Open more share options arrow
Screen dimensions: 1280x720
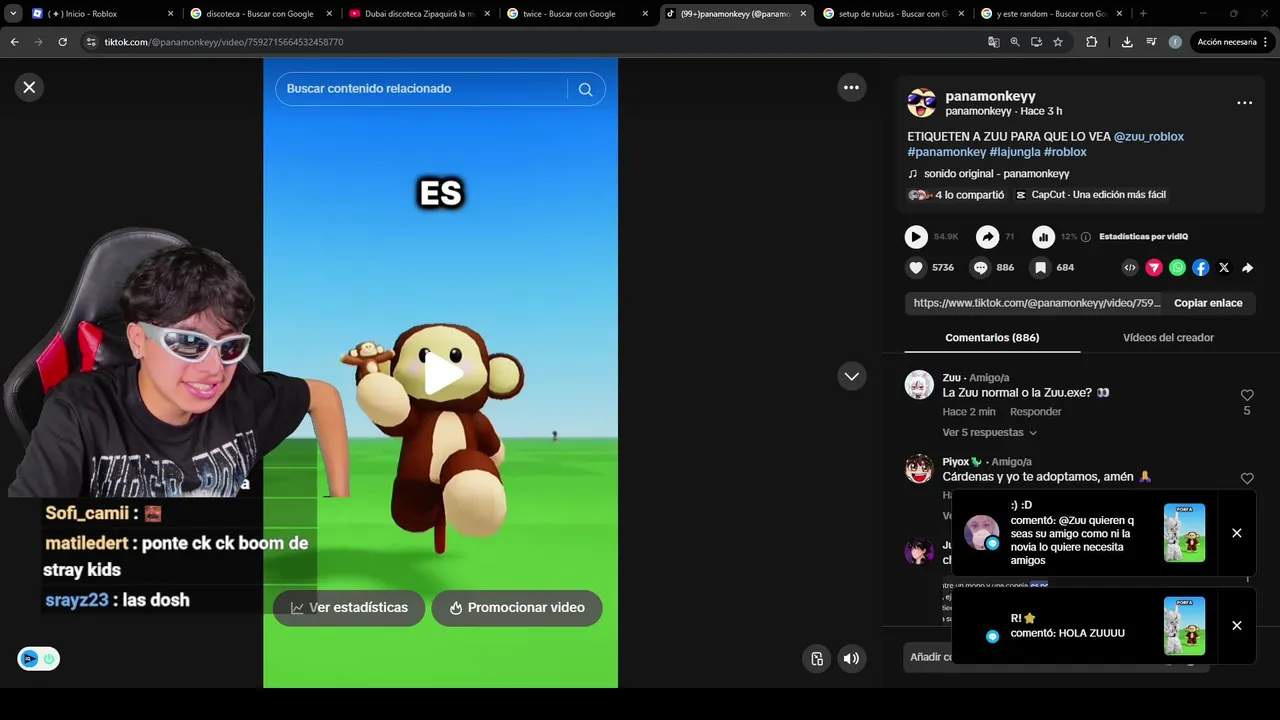(x=1247, y=268)
